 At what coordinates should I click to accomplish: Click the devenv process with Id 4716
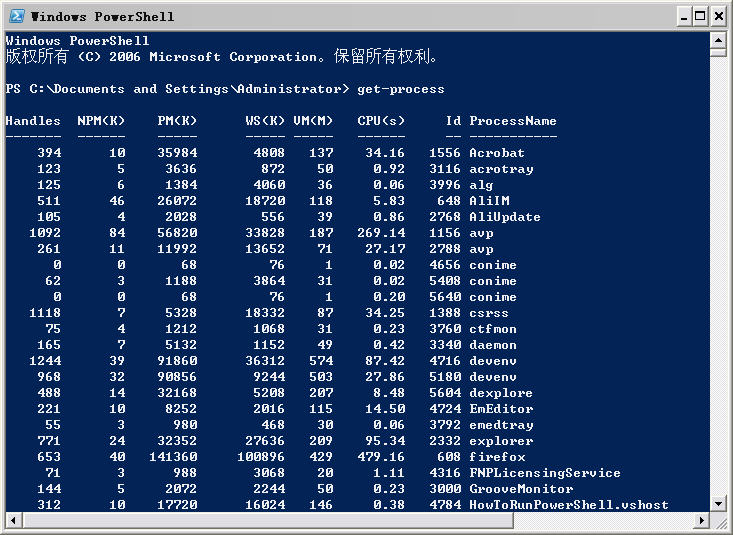click(493, 361)
